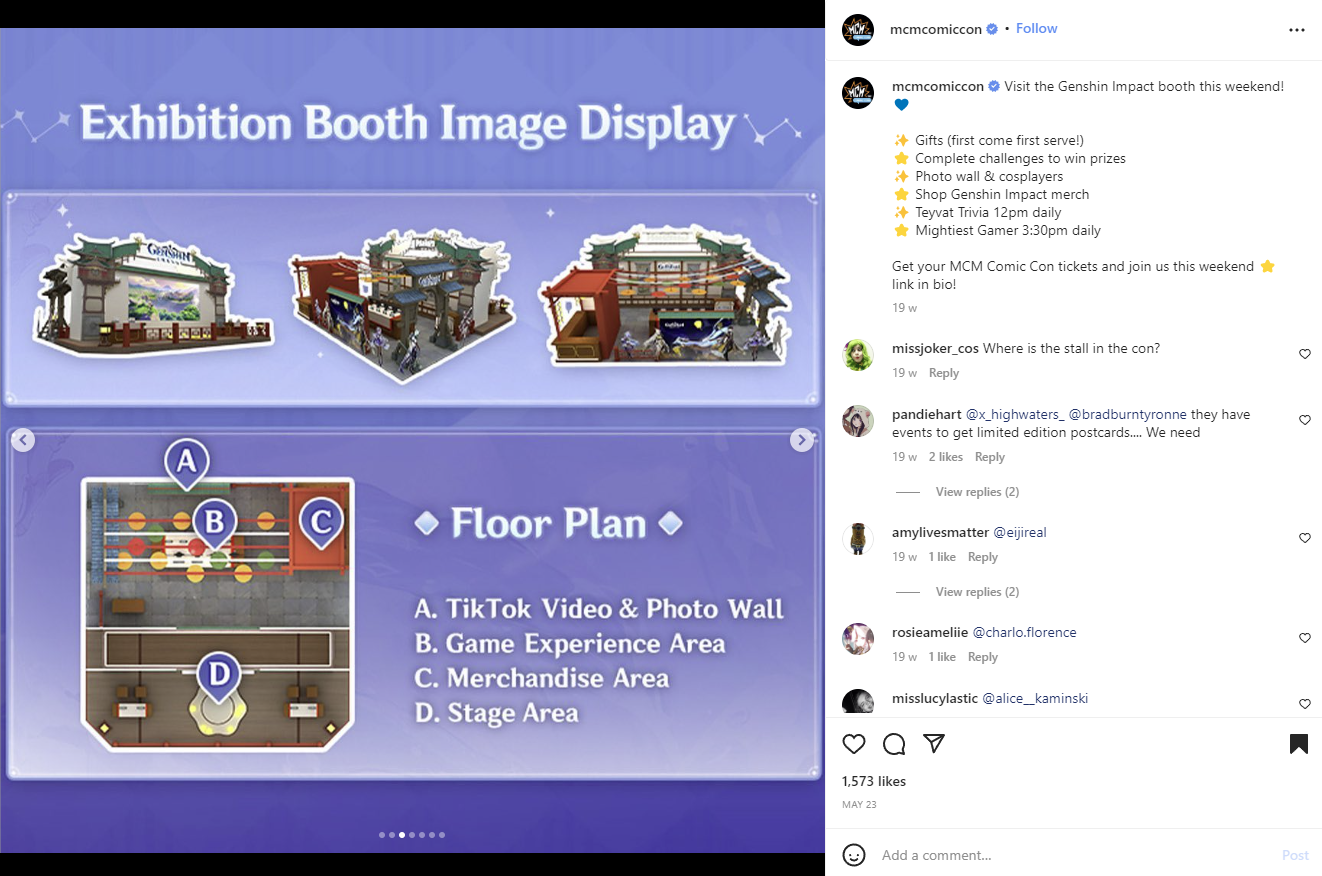Screen dimensions: 1322x876
Task: View the 1 like on rosieameliie's comment
Action: coord(942,657)
